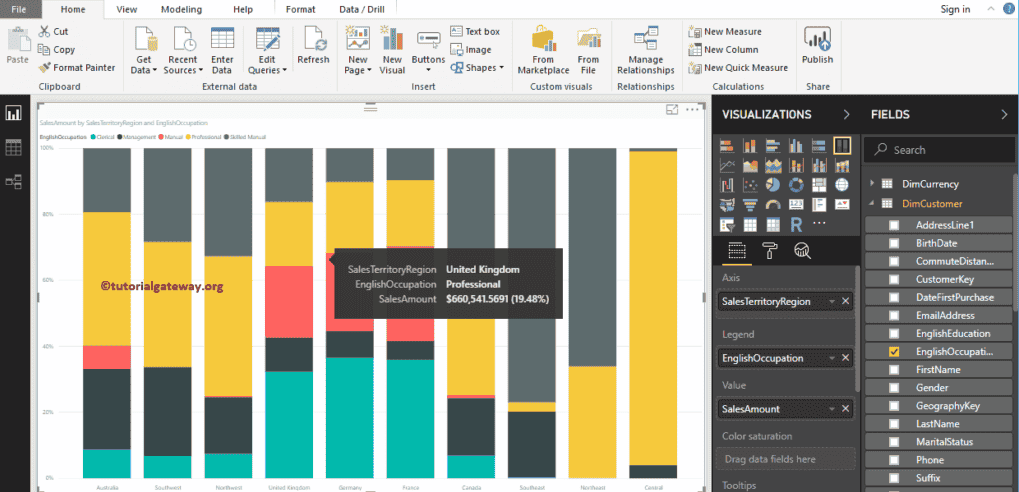This screenshot has width=1019, height=492.
Task: Select the Stacked bar chart visual
Action: pyautogui.click(x=727, y=146)
